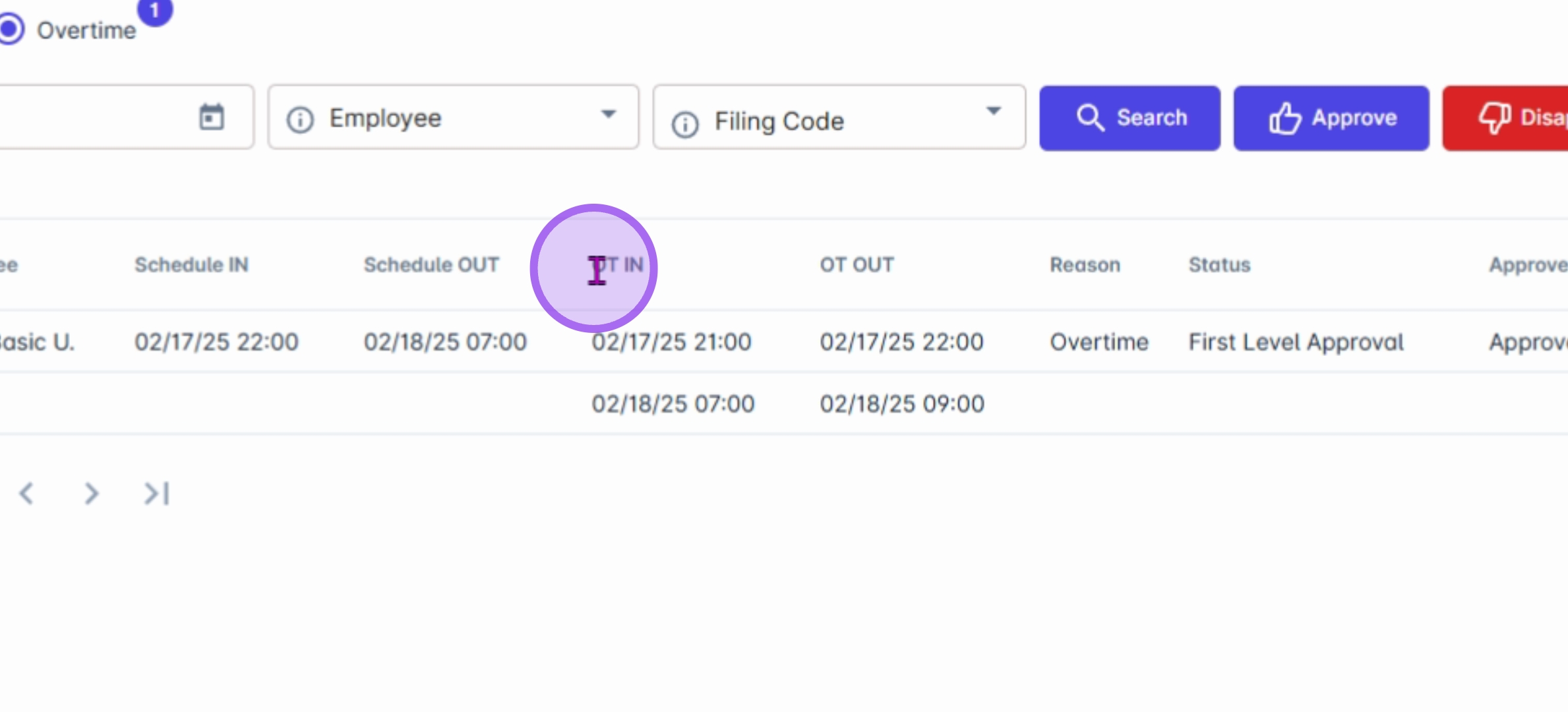The height and width of the screenshot is (712, 1568).
Task: Sort by Schedule OUT column header
Action: [431, 265]
